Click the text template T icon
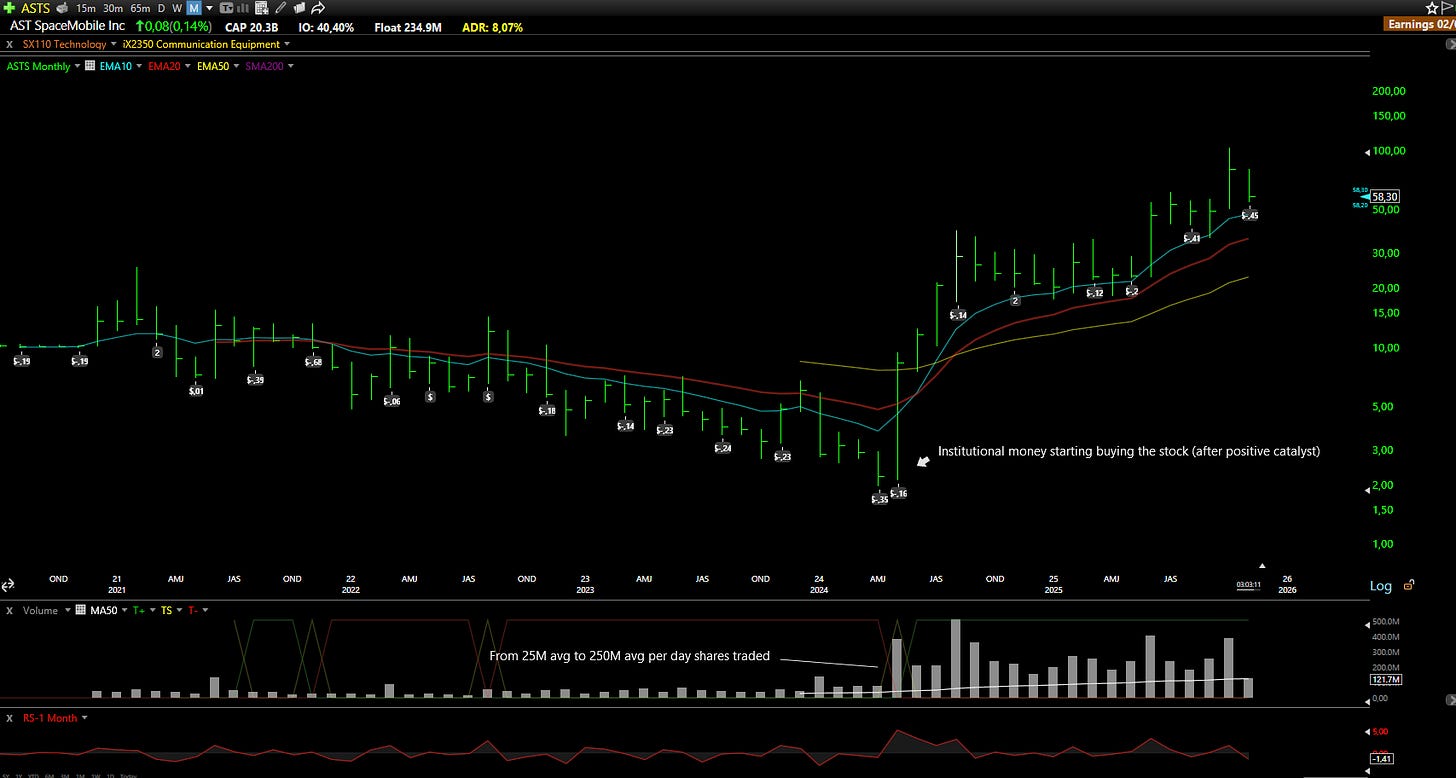Viewport: 1456px width, 778px height. 227,8
